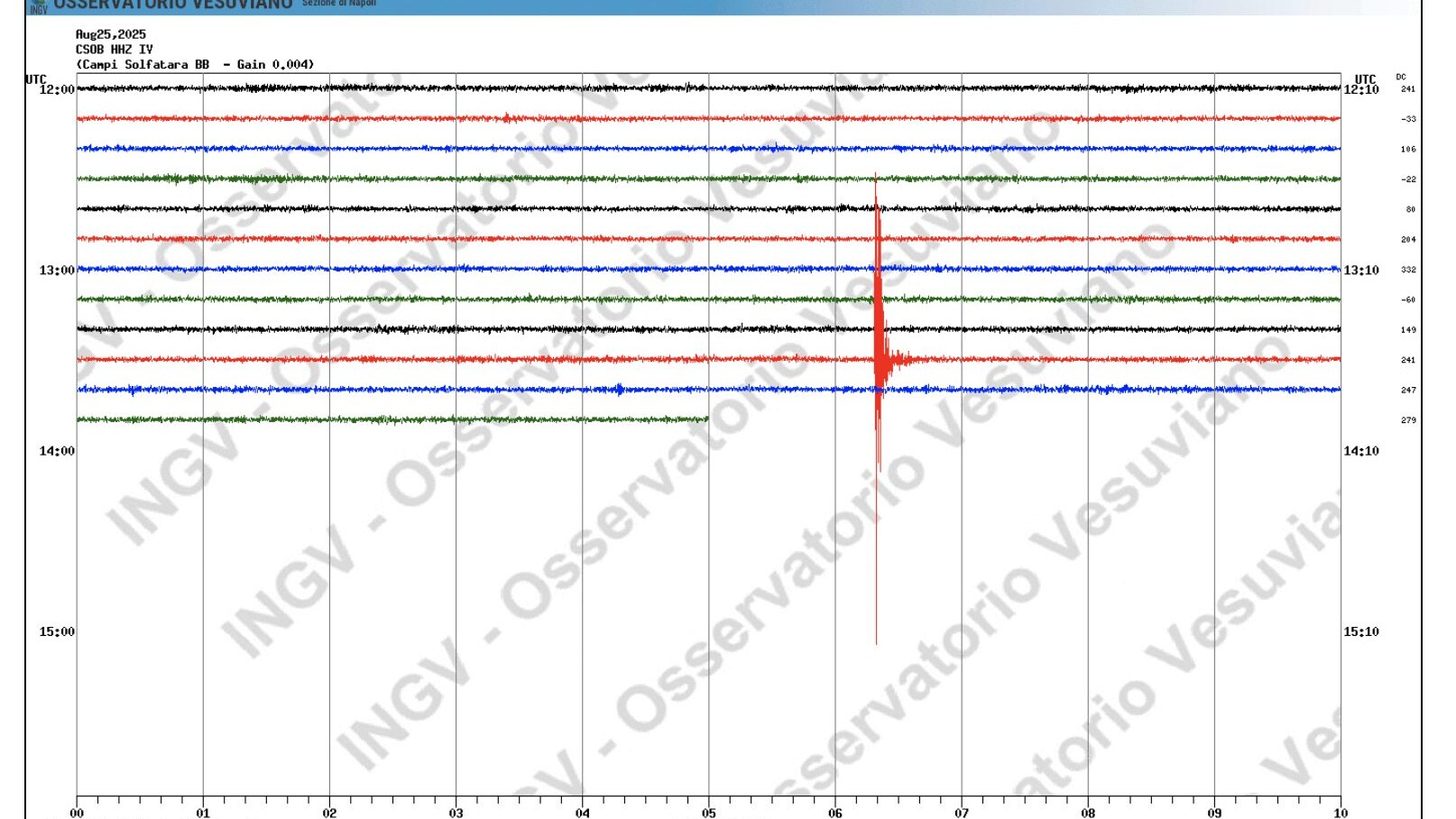Click the DC value -22
The image size is (1456, 819).
(1408, 179)
